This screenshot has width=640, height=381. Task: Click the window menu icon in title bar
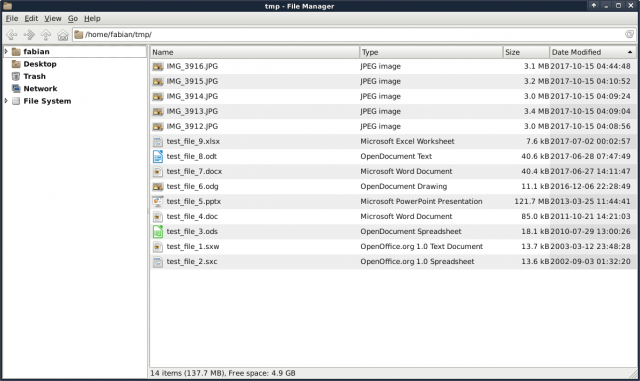(7, 6)
